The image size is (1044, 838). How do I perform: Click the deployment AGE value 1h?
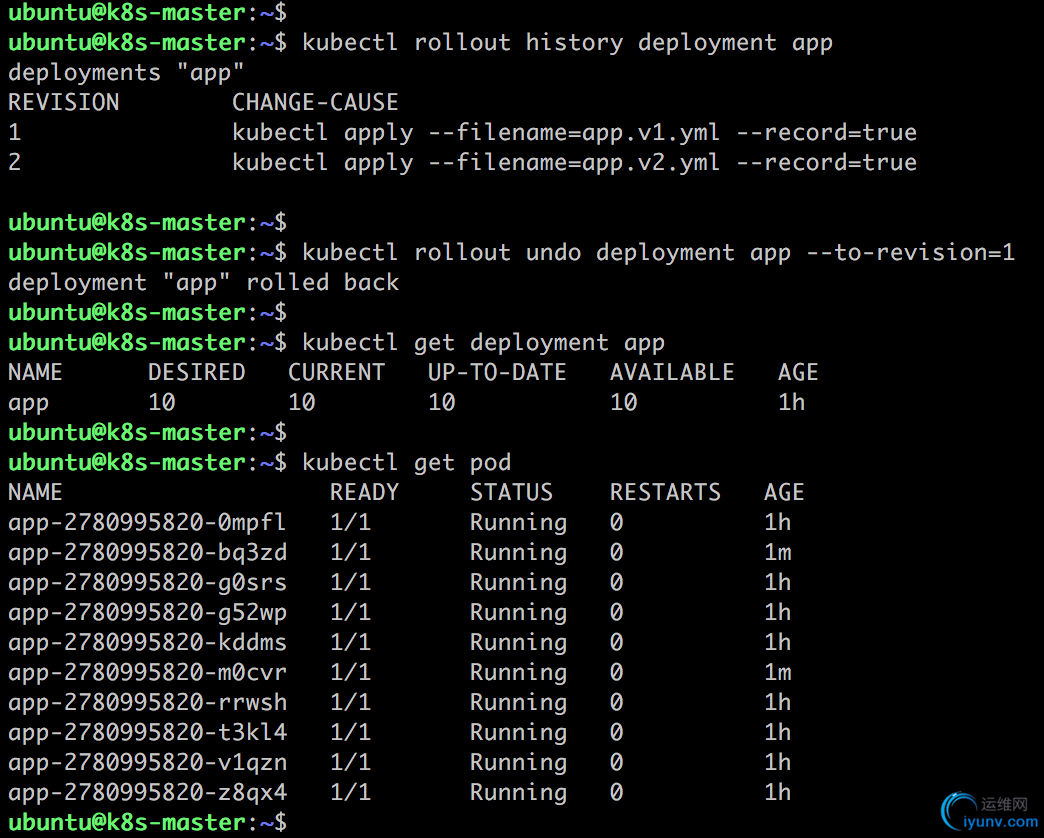pos(792,402)
